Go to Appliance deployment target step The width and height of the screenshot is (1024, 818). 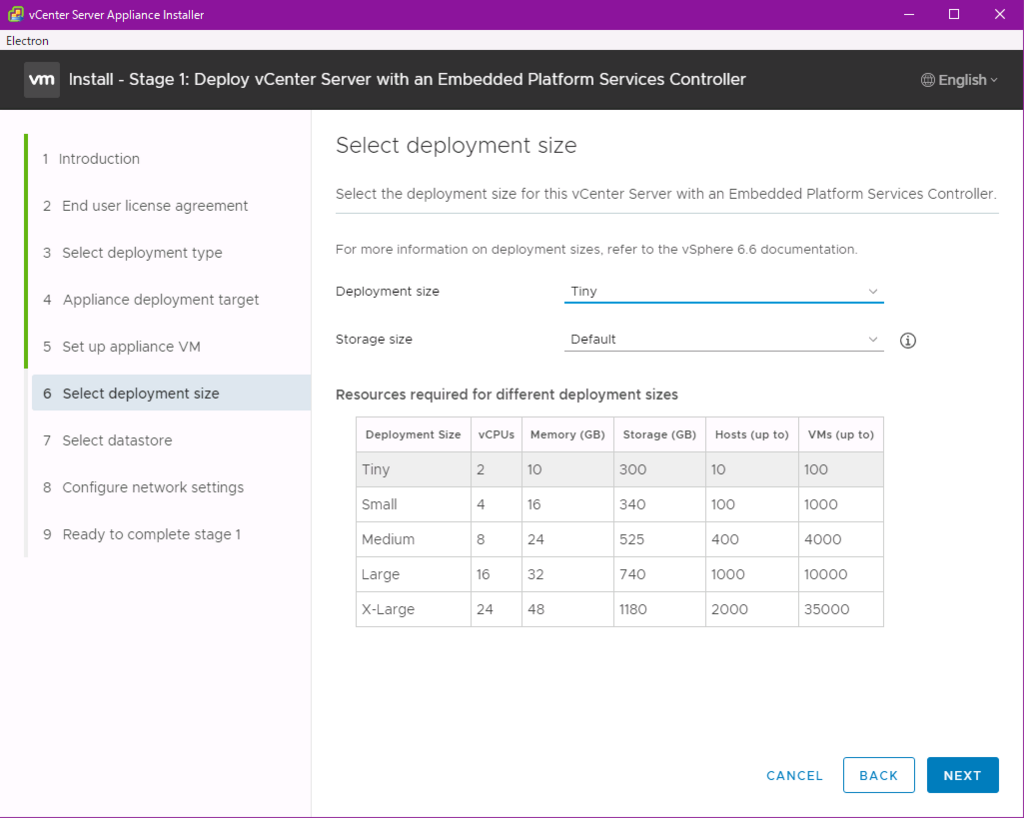click(x=151, y=300)
